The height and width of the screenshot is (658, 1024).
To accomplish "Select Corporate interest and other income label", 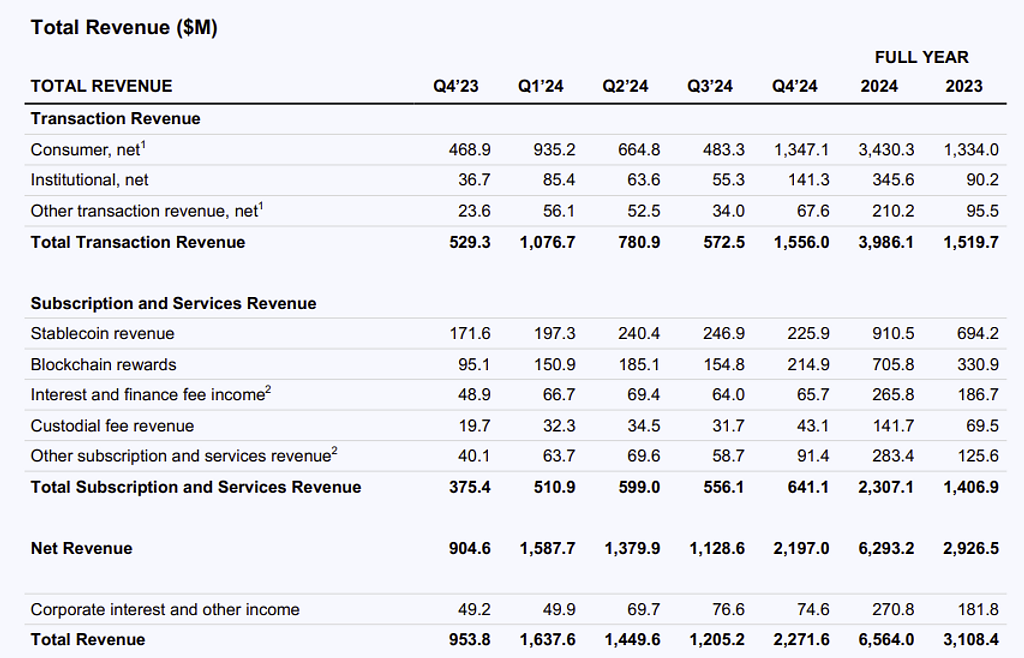I will pos(165,610).
